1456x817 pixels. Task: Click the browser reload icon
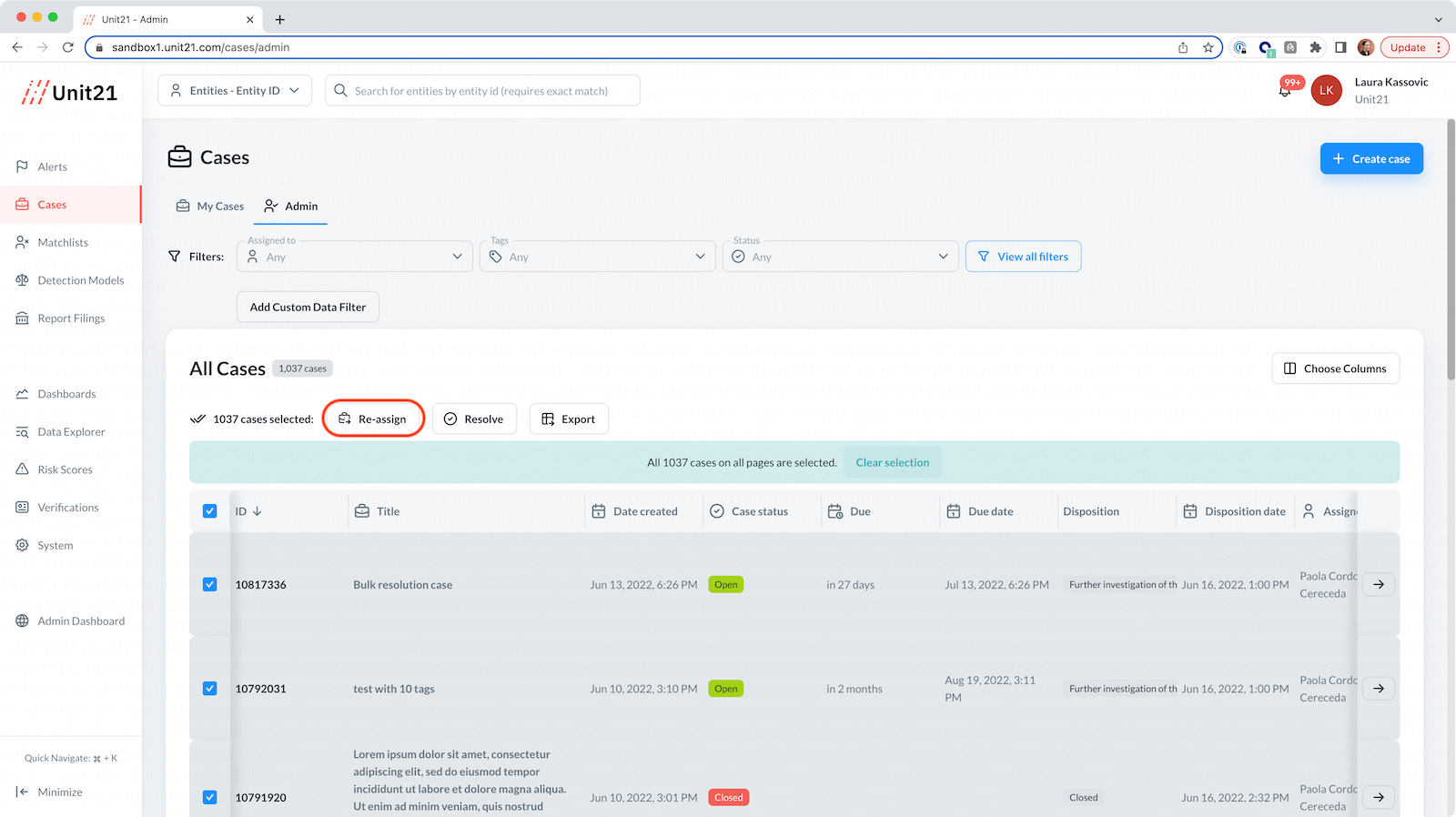coord(67,47)
